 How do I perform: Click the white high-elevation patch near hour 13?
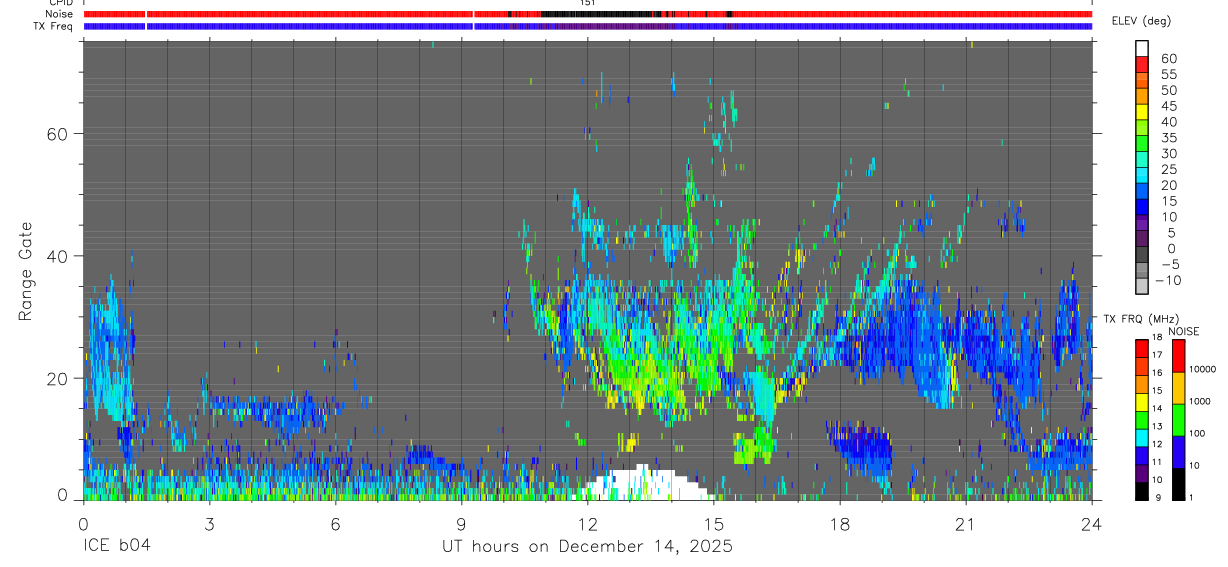(645, 484)
